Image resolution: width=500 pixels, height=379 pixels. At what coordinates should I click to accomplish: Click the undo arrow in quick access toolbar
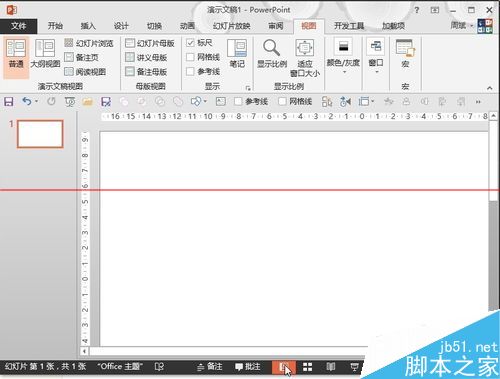(x=27, y=101)
